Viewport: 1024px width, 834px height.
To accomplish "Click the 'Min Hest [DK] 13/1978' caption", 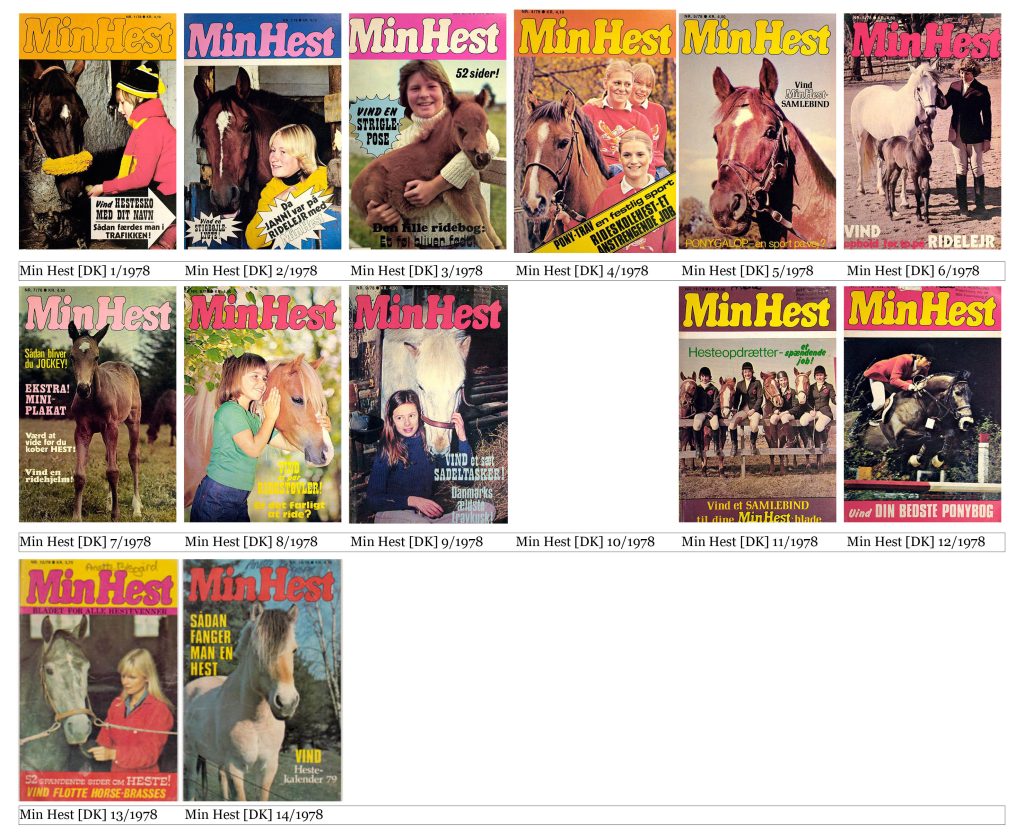I will 88,814.
